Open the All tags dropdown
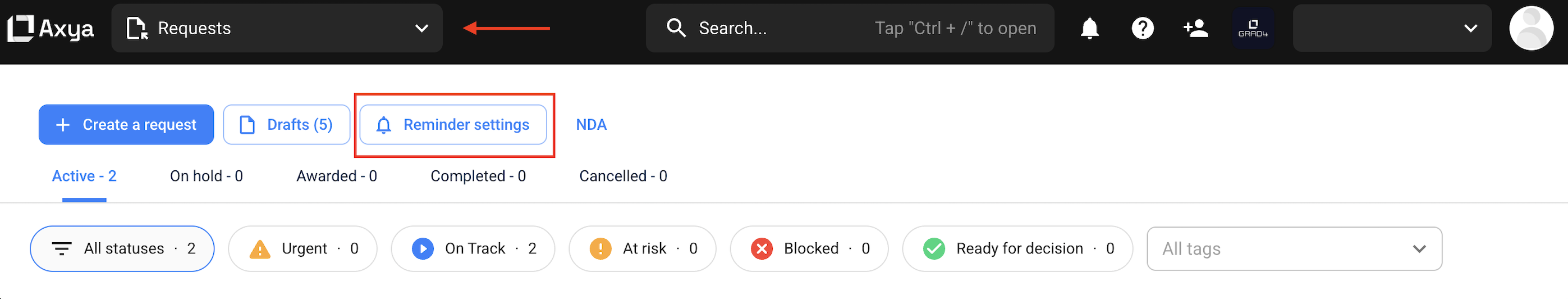The height and width of the screenshot is (299, 1568). coord(1294,248)
